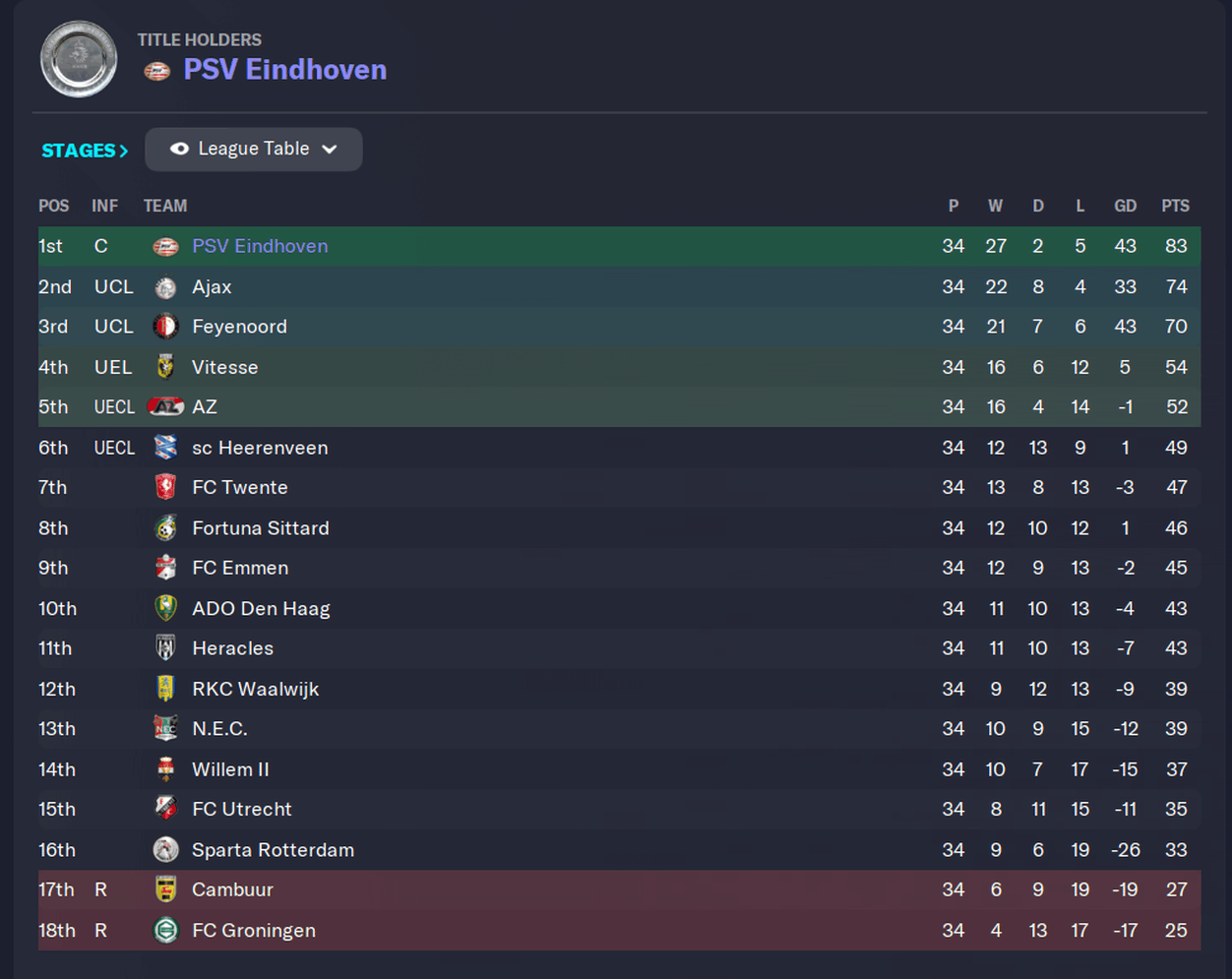Click the POS column header
This screenshot has height=979, width=1232.
pos(53,206)
